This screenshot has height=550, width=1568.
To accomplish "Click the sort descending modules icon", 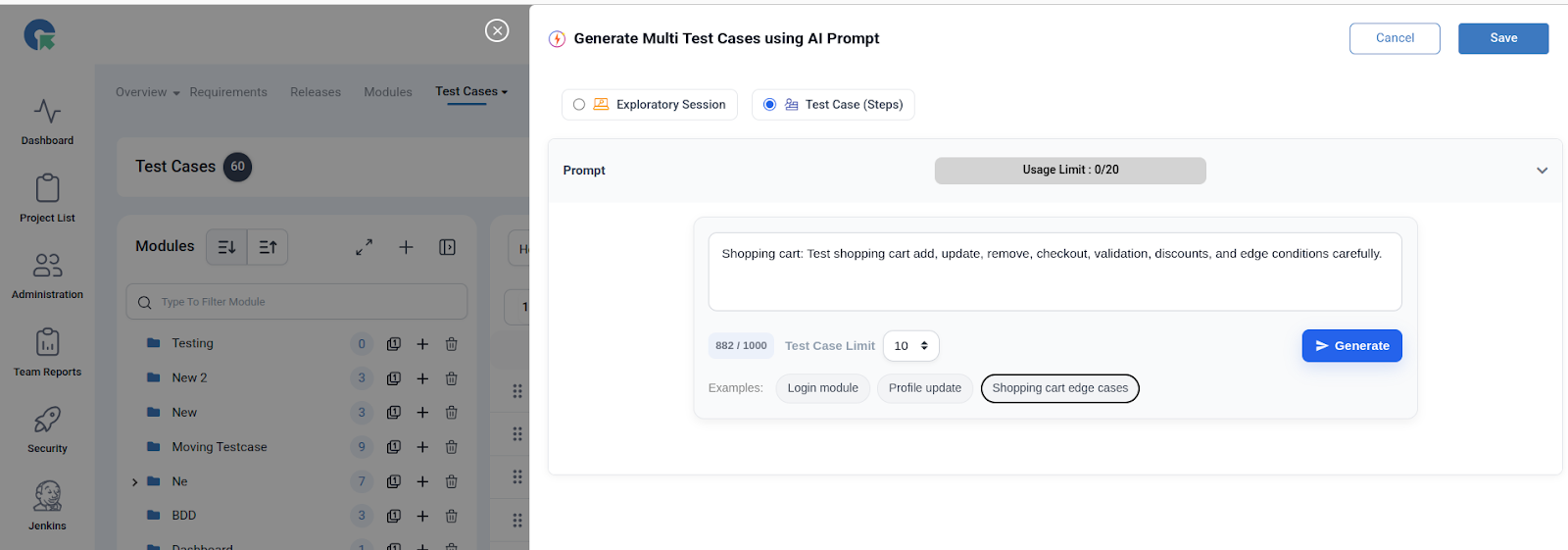I will pyautogui.click(x=226, y=247).
